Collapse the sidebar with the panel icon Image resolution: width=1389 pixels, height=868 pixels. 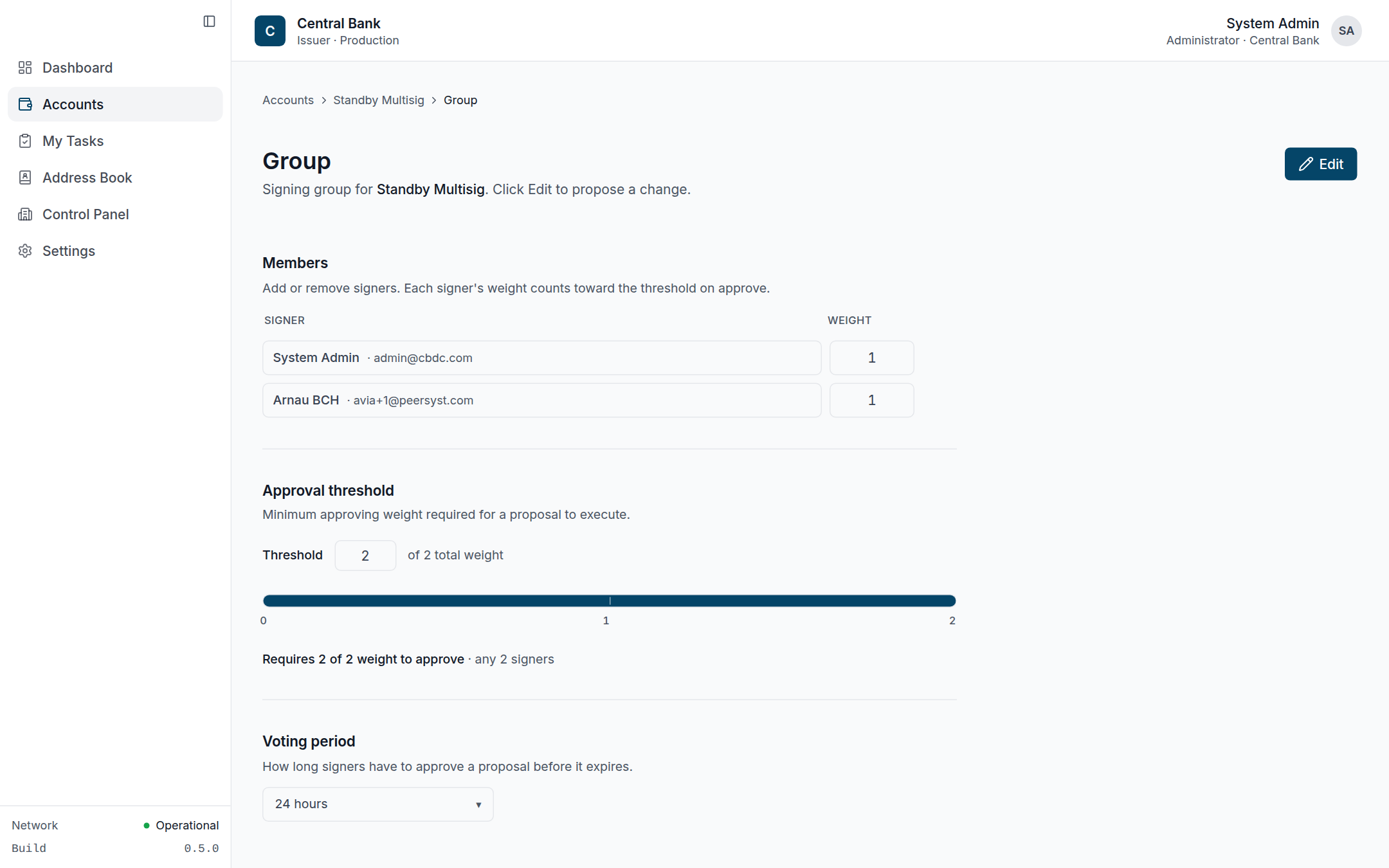pyautogui.click(x=209, y=21)
